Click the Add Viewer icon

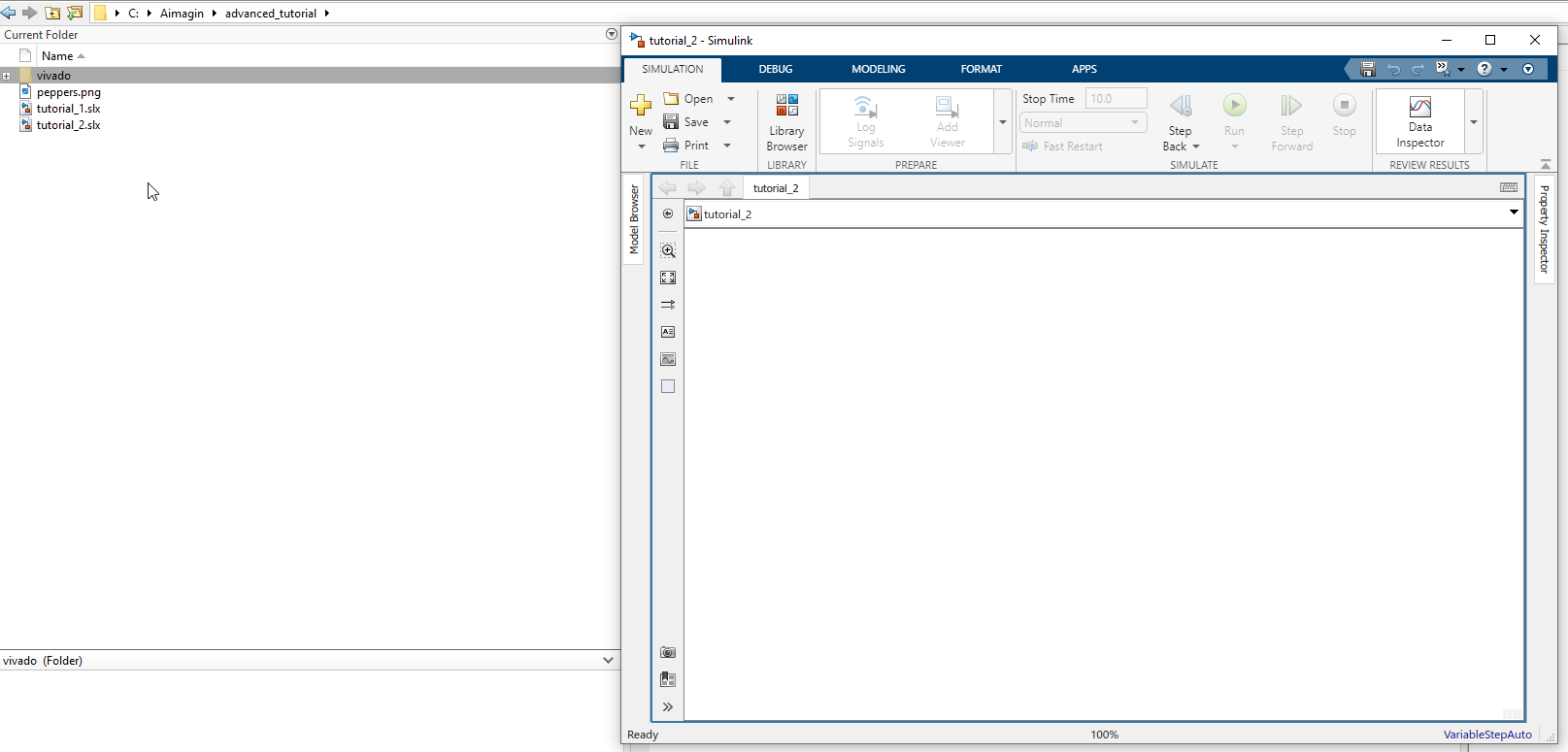(947, 106)
